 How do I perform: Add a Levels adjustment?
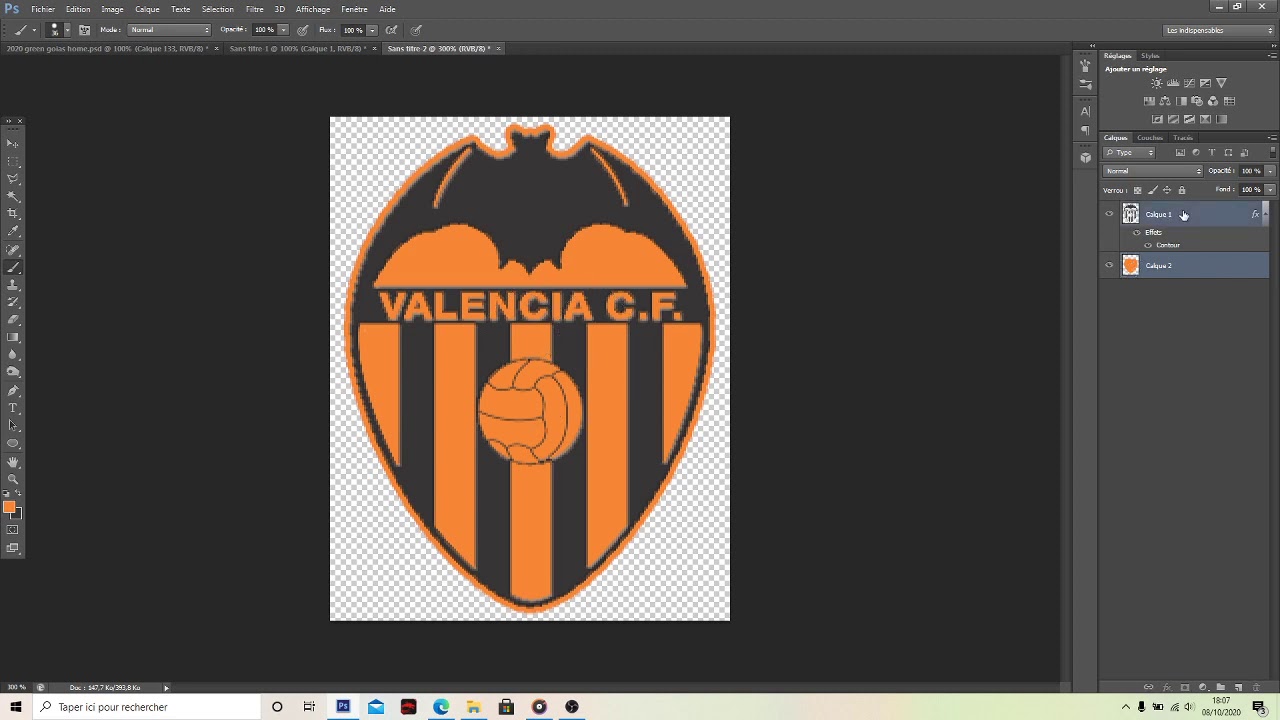point(1173,83)
